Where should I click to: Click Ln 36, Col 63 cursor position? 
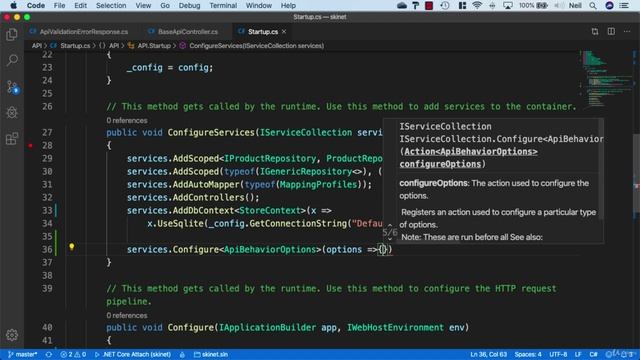point(489,354)
